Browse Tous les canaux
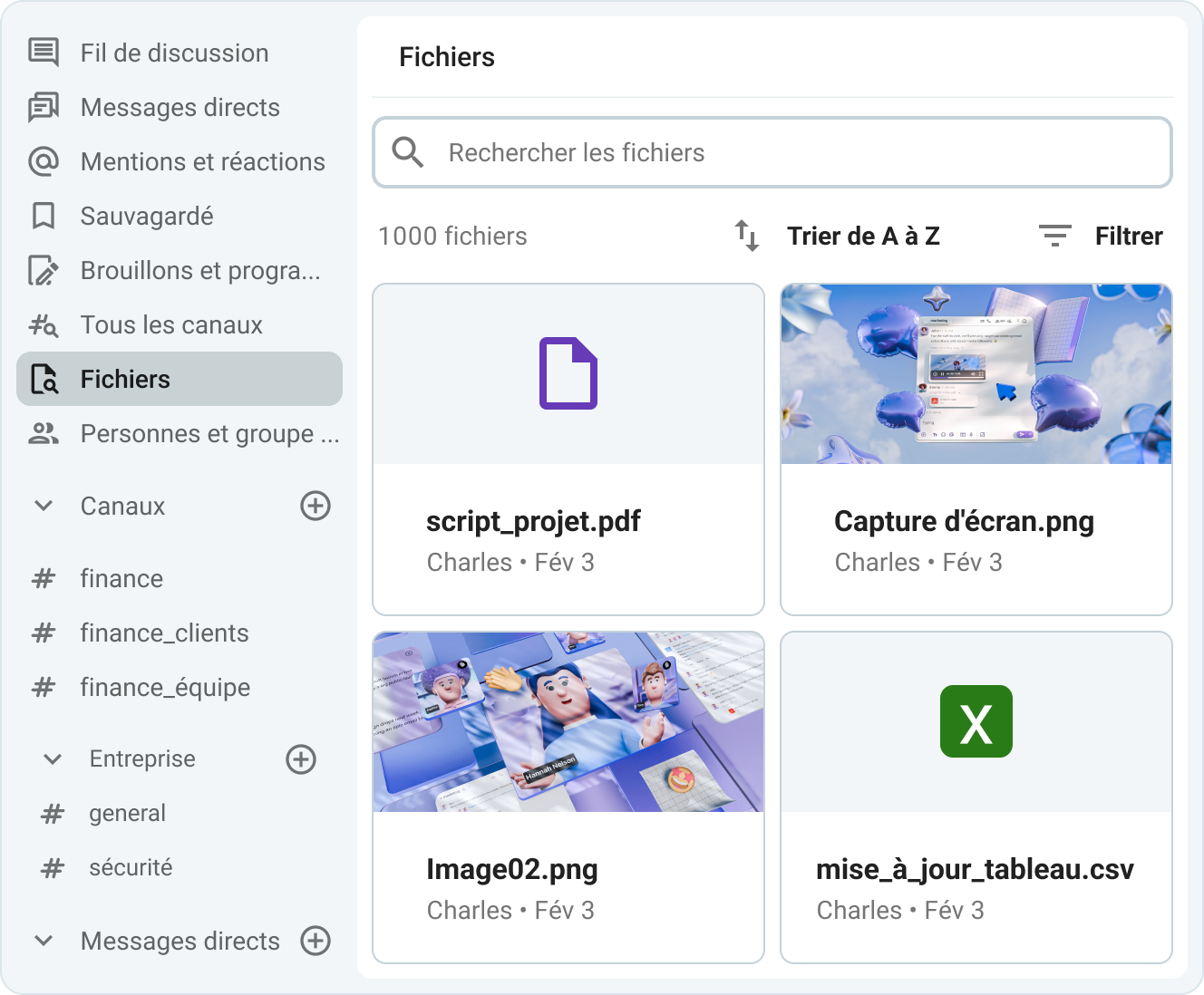This screenshot has width=1204, height=995. 171,324
